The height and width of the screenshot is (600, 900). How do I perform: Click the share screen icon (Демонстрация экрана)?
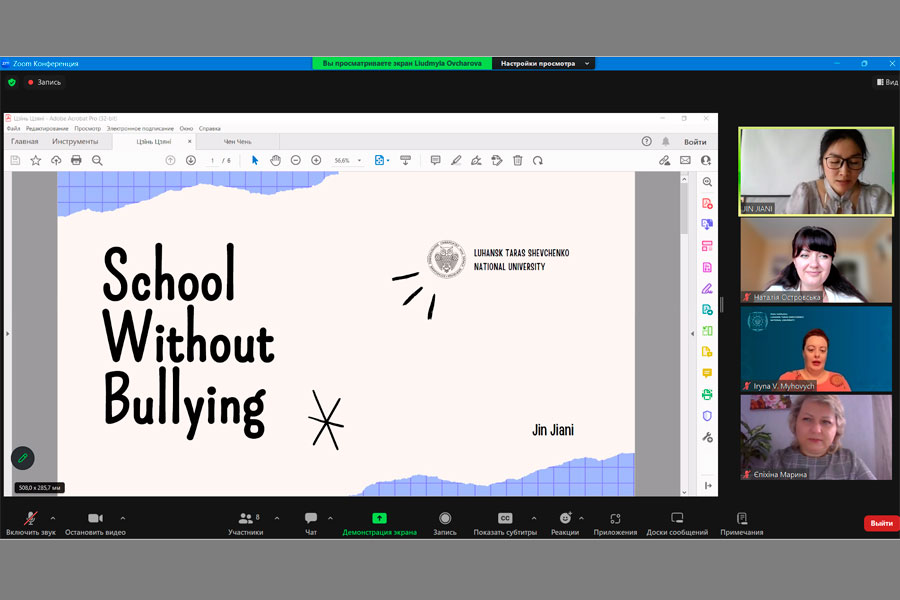[379, 518]
